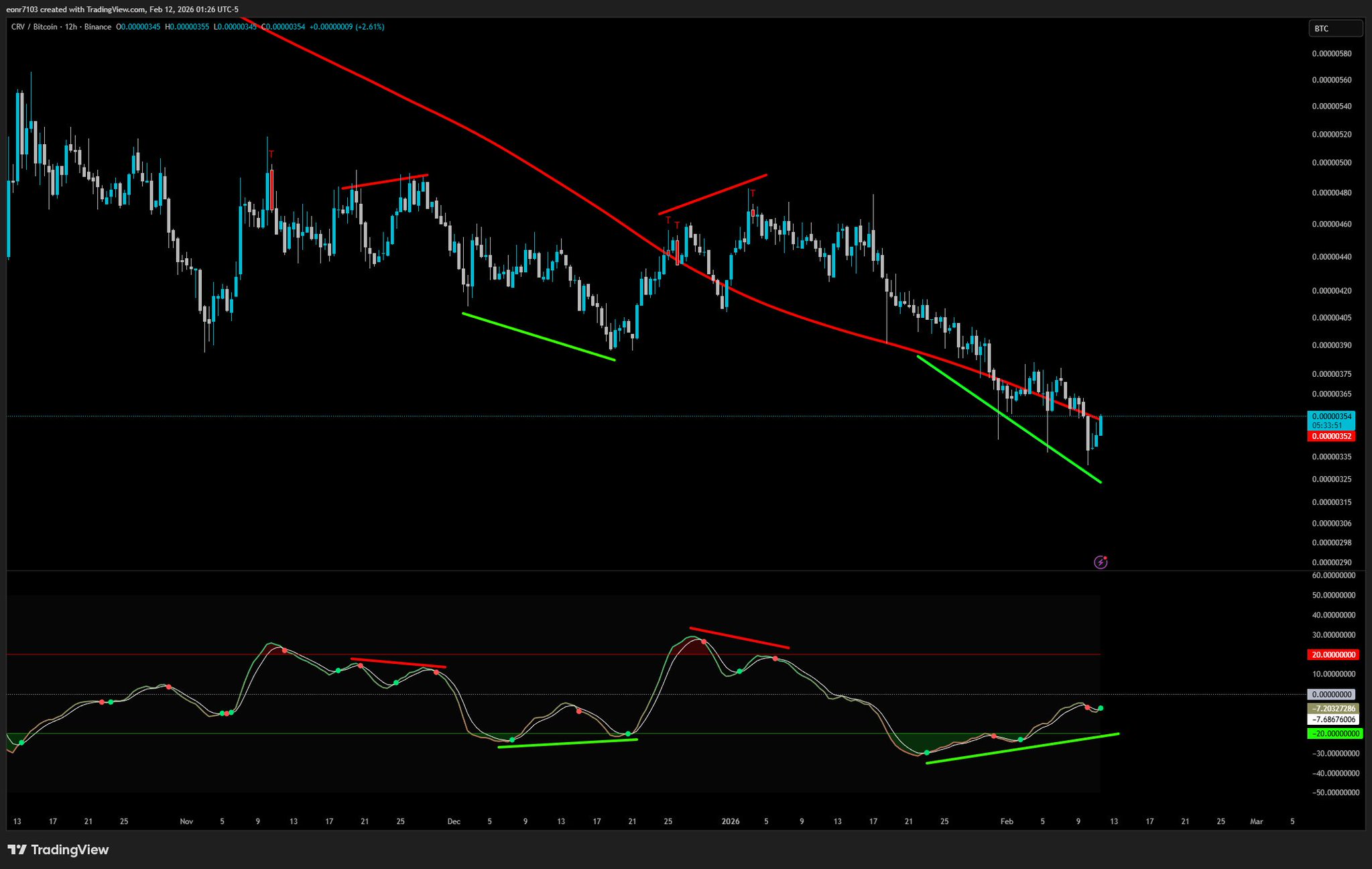Open the BTC currency selector
Image resolution: width=1372 pixels, height=869 pixels.
(1335, 28)
